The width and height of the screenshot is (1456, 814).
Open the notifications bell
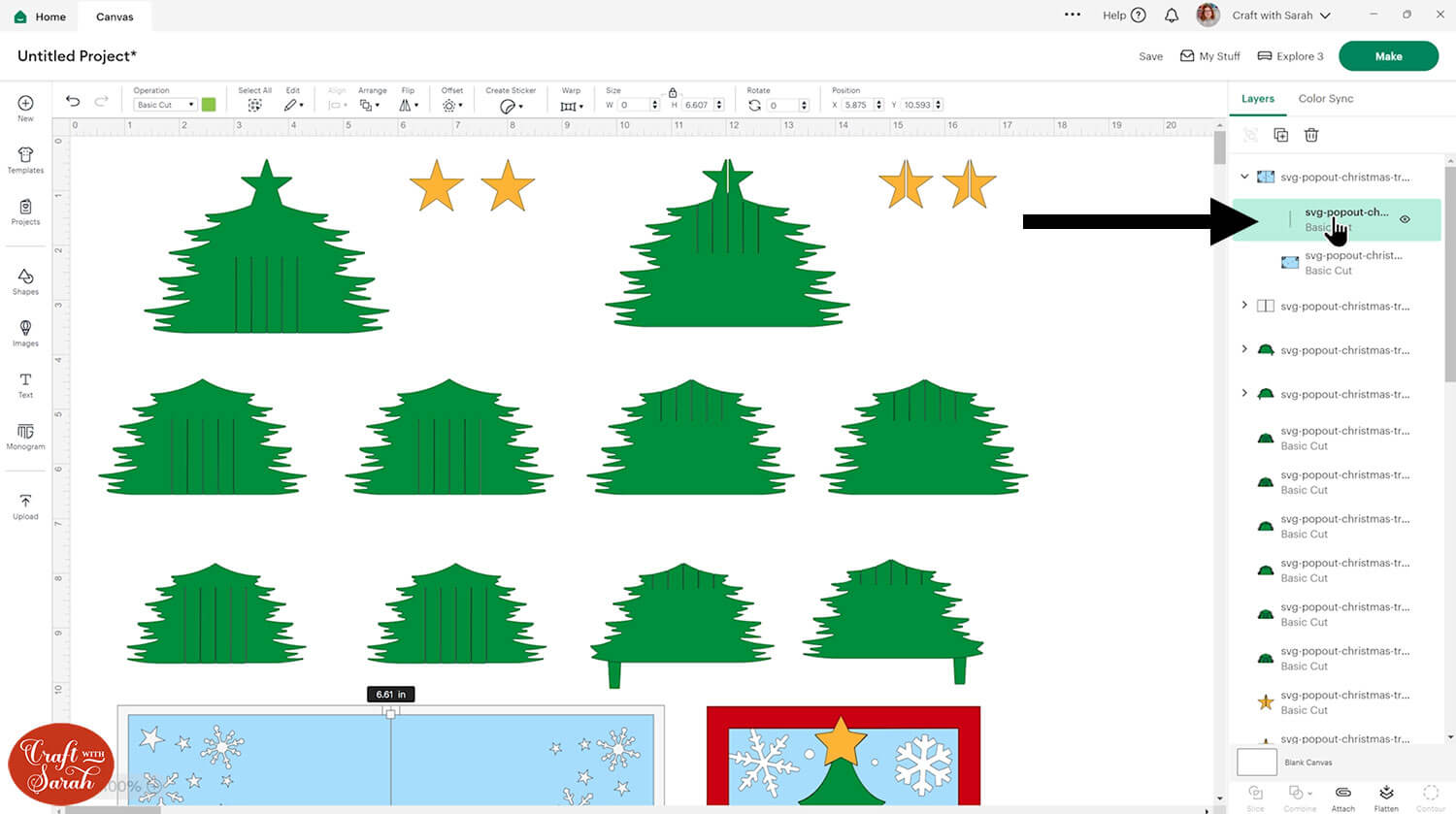click(1172, 16)
